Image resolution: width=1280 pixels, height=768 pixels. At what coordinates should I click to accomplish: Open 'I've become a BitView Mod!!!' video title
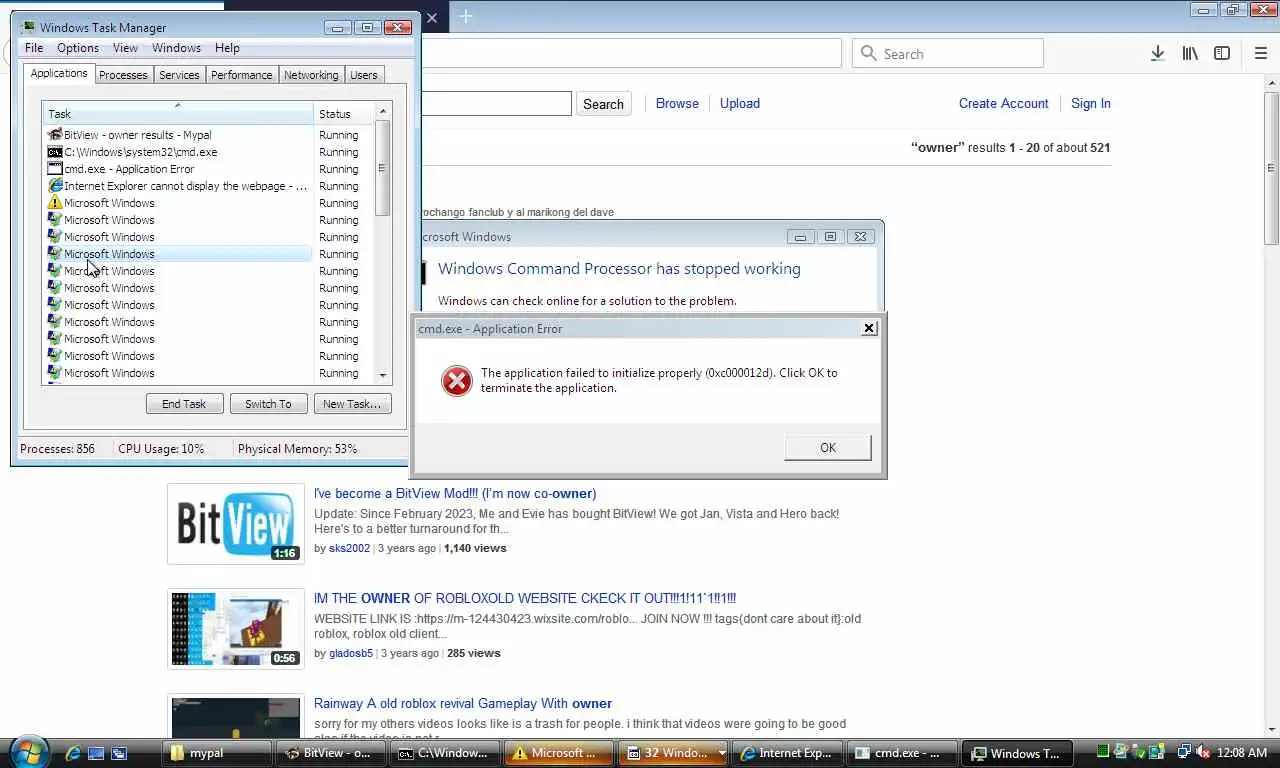(x=455, y=493)
